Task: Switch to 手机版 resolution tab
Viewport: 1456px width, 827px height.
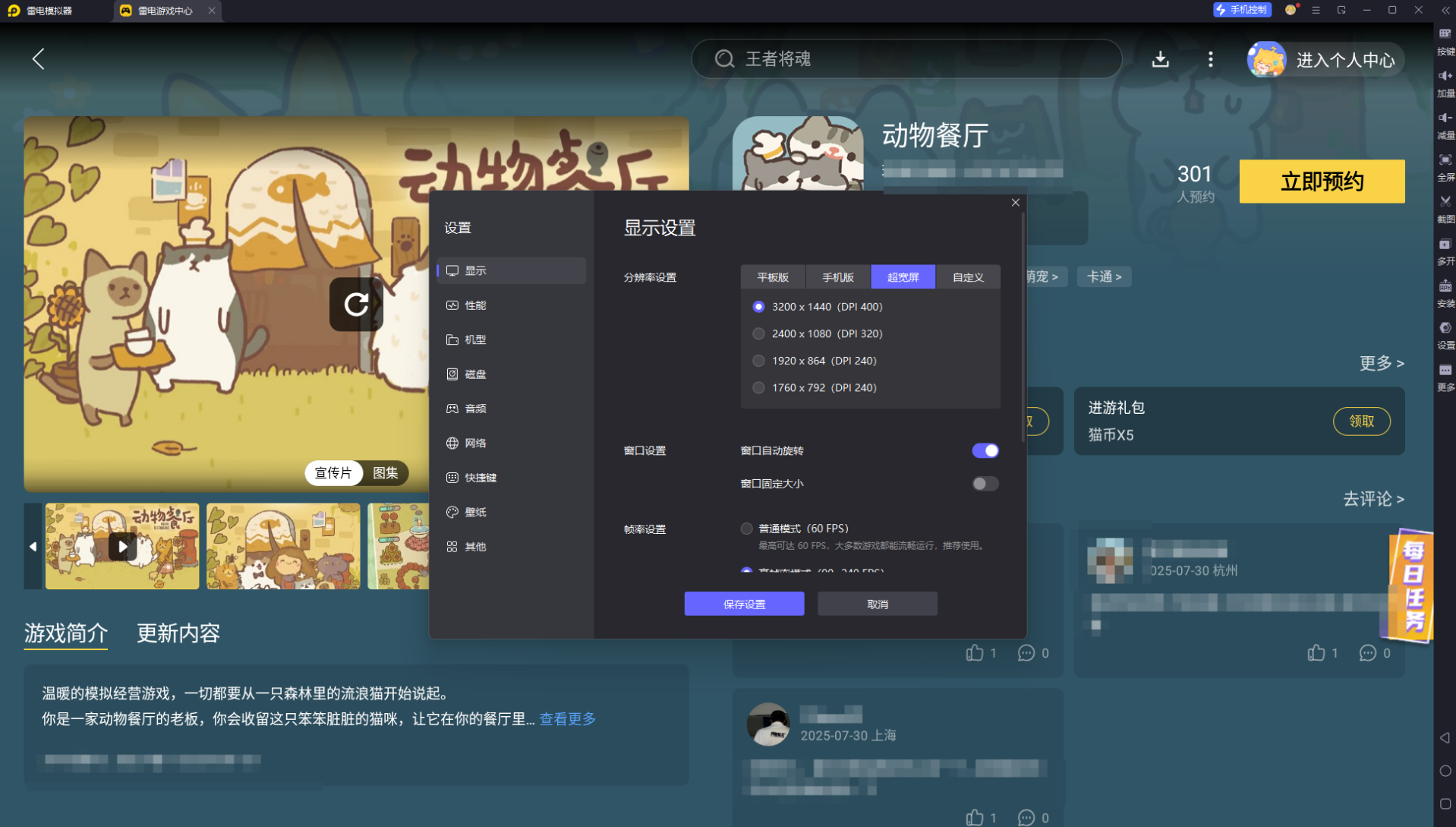Action: tap(838, 277)
